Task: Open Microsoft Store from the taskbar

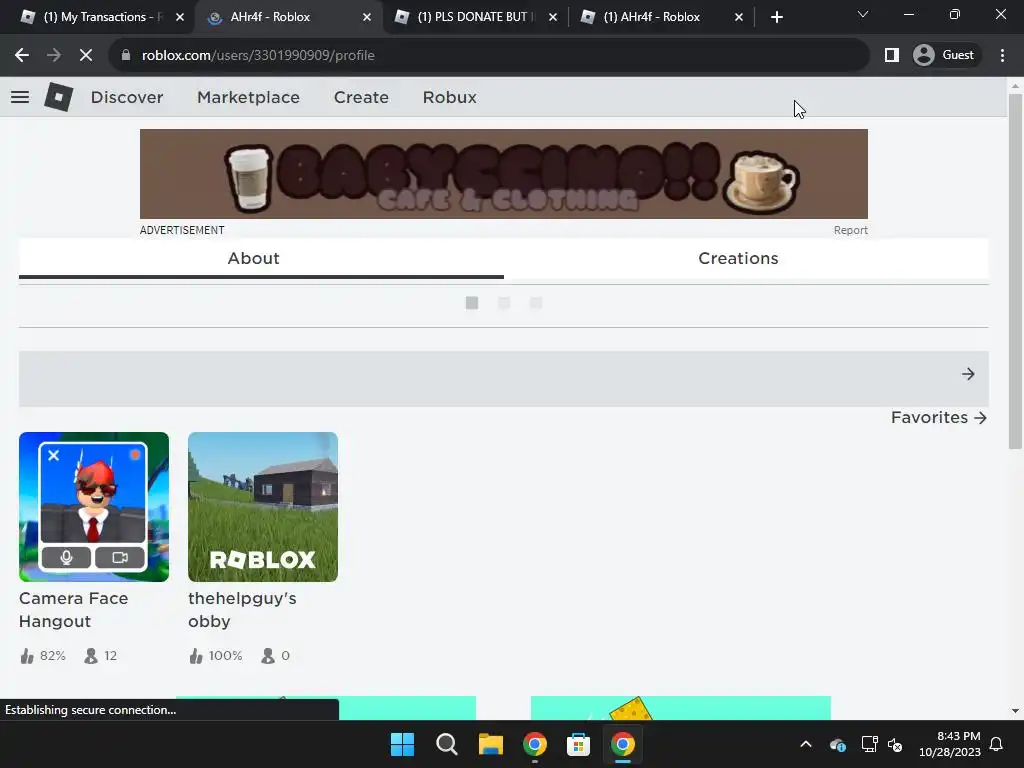Action: pyautogui.click(x=579, y=744)
